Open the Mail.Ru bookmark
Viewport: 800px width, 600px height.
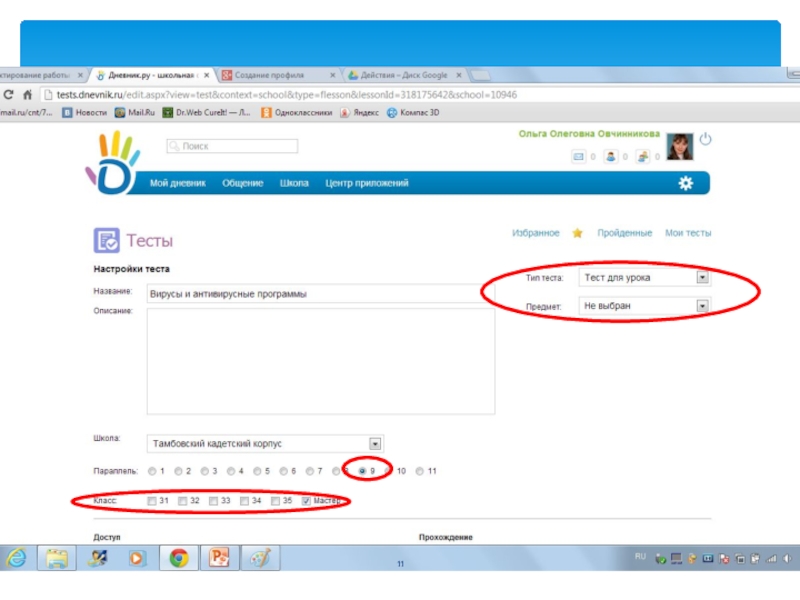(x=135, y=113)
